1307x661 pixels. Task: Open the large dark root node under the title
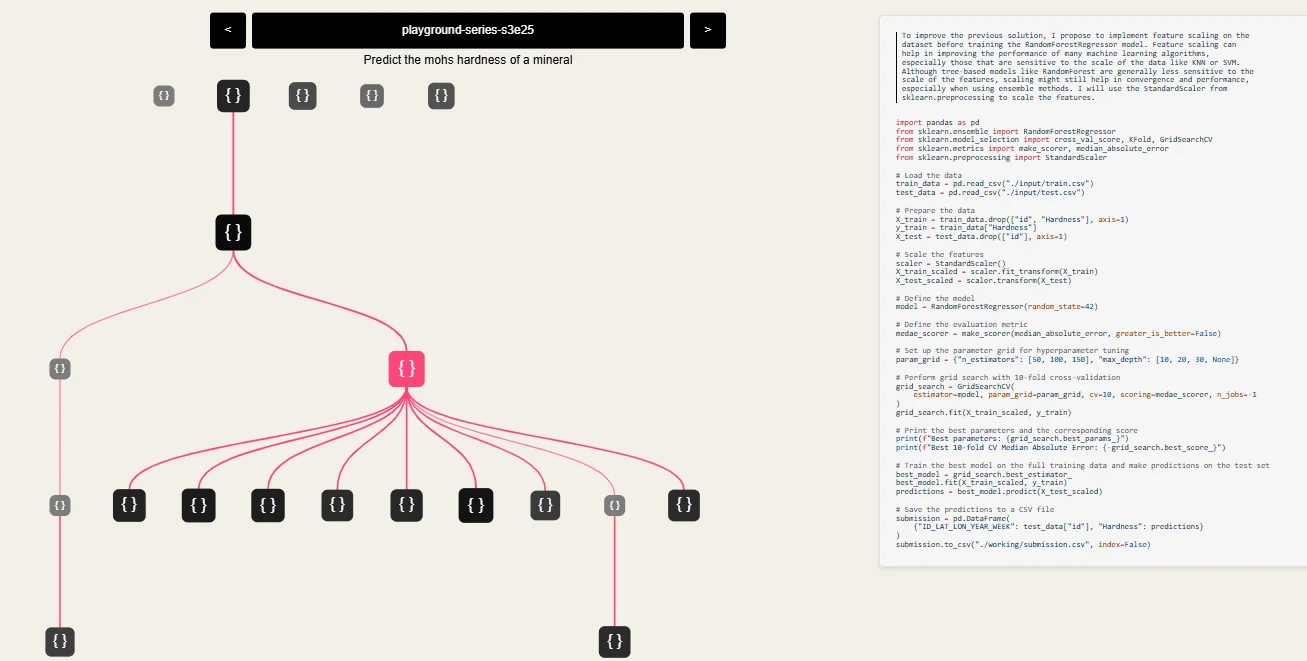pos(233,96)
